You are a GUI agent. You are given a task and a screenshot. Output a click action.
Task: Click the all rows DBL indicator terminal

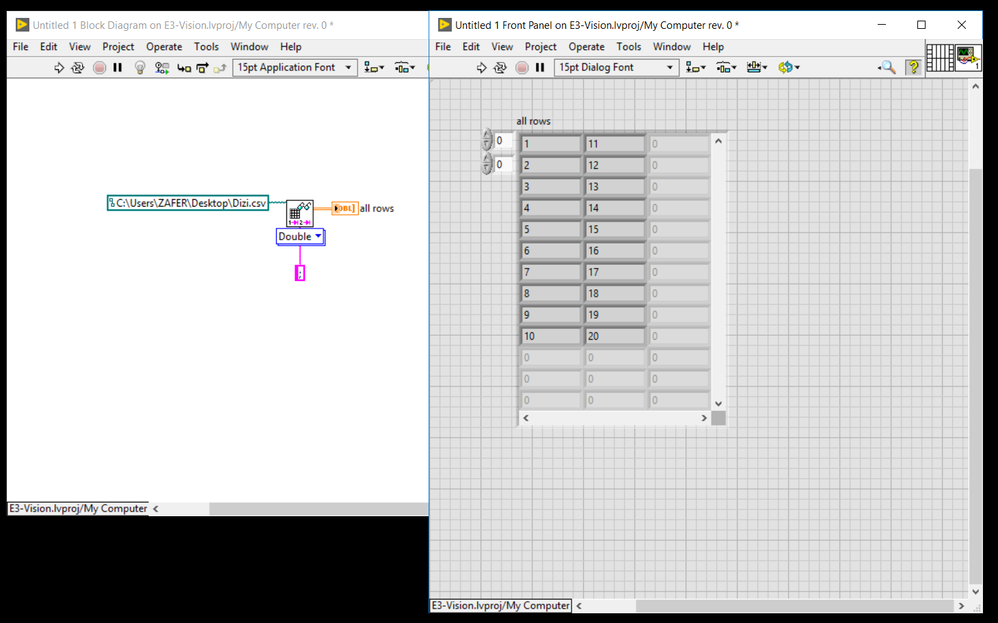(344, 208)
